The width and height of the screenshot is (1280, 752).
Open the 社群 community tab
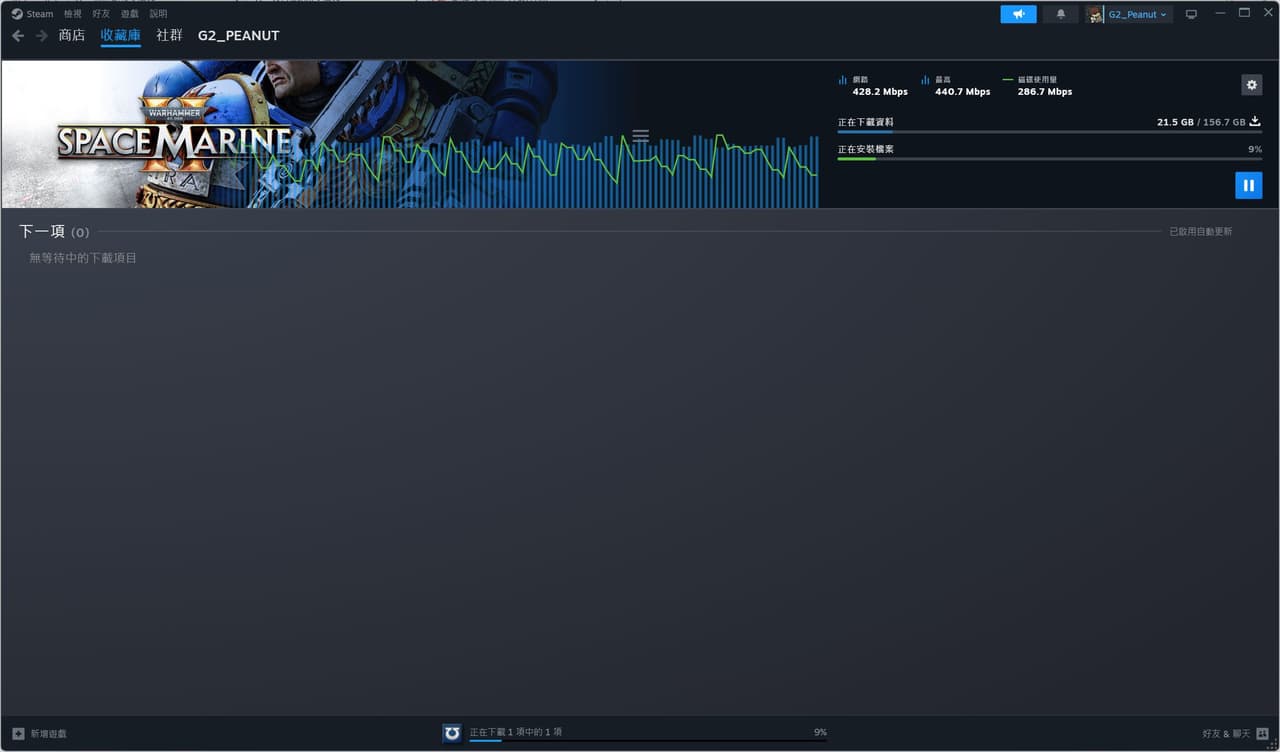[169, 35]
